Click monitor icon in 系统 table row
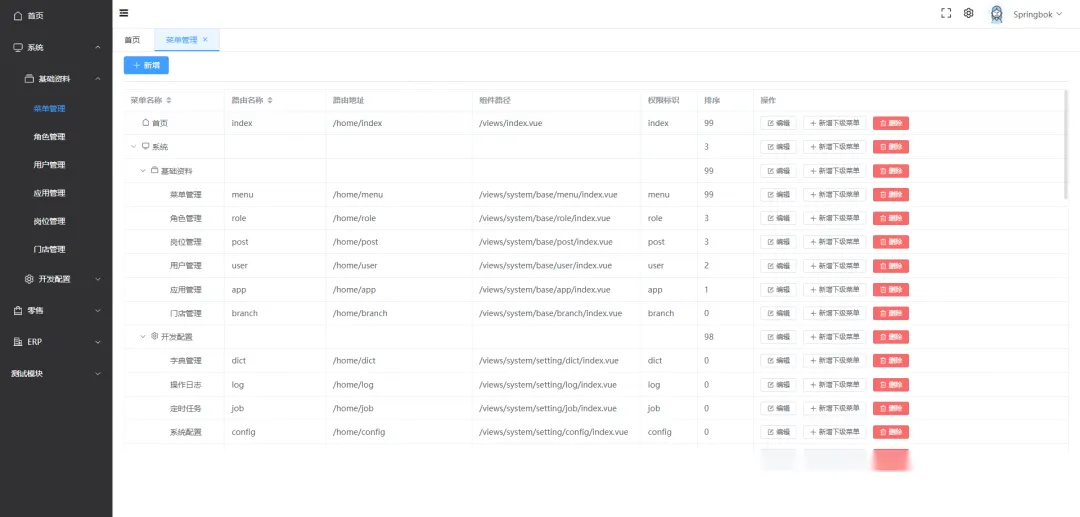1080x517 pixels. tap(145, 147)
